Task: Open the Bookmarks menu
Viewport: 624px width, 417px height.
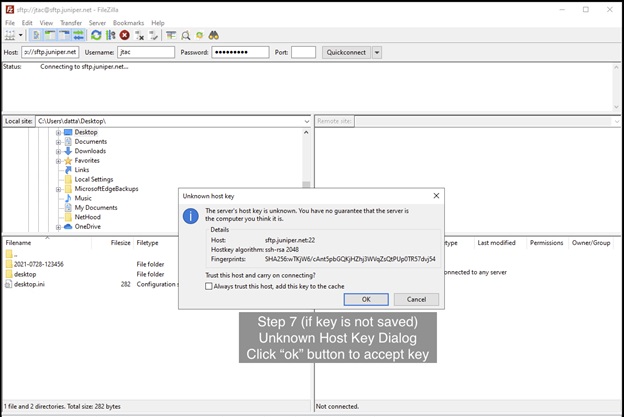Action: (128, 23)
